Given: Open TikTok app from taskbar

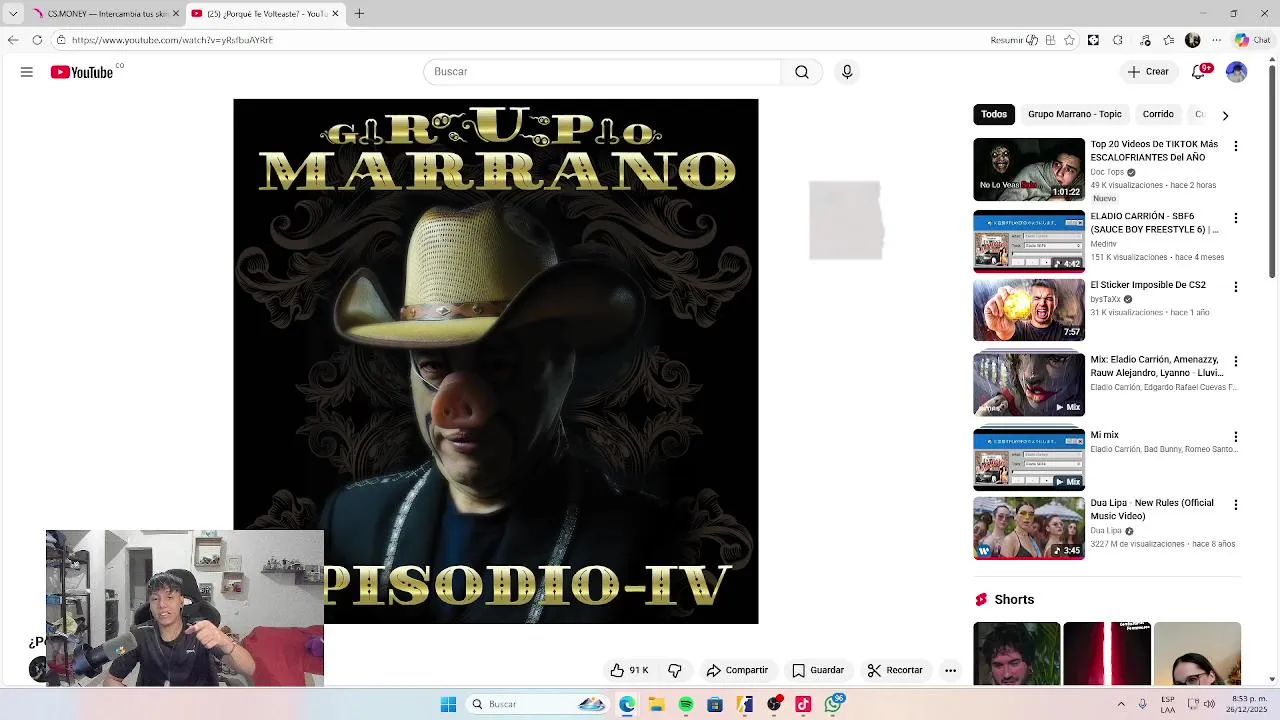Looking at the screenshot, I should (803, 704).
